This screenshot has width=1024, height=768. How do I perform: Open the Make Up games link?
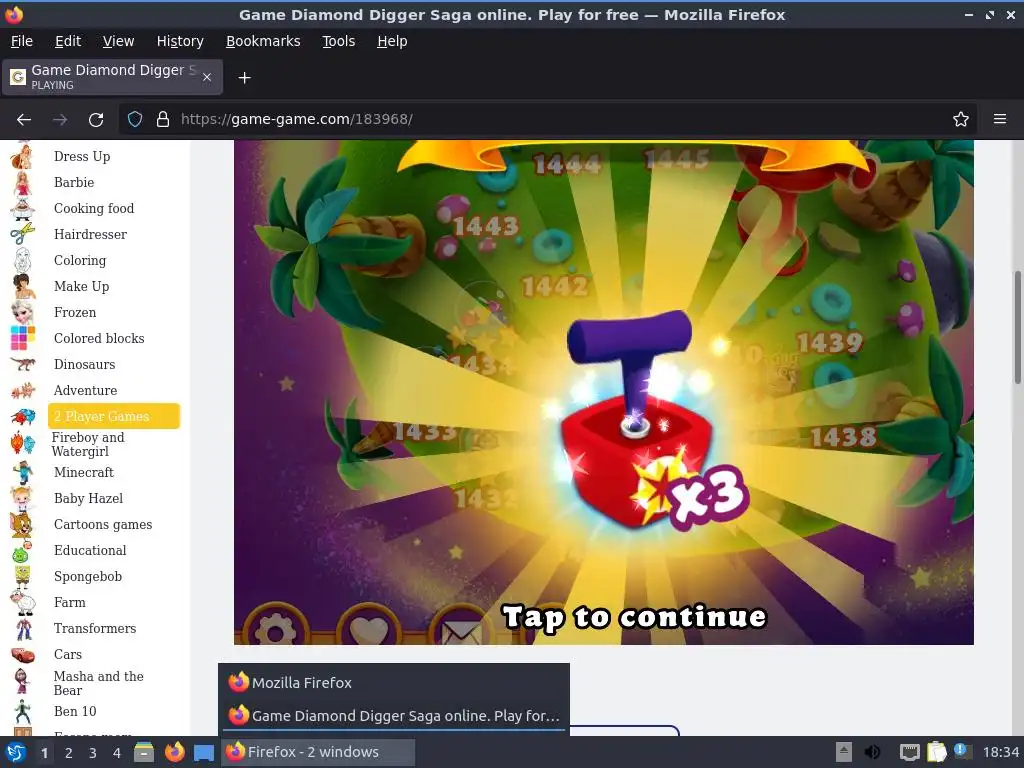tap(81, 287)
